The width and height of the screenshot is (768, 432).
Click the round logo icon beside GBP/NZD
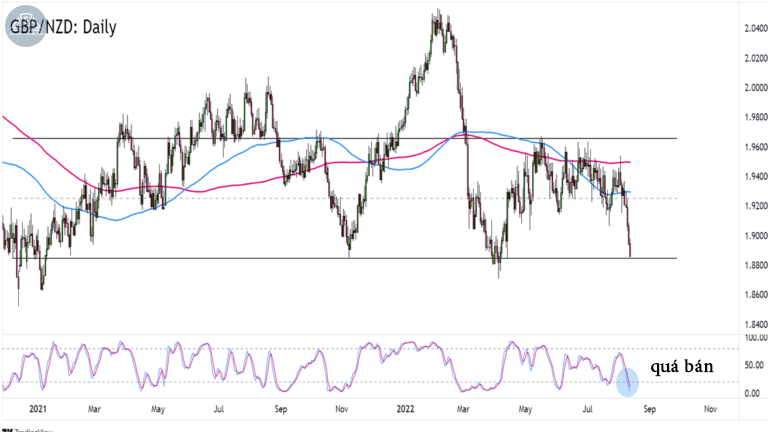[25, 26]
